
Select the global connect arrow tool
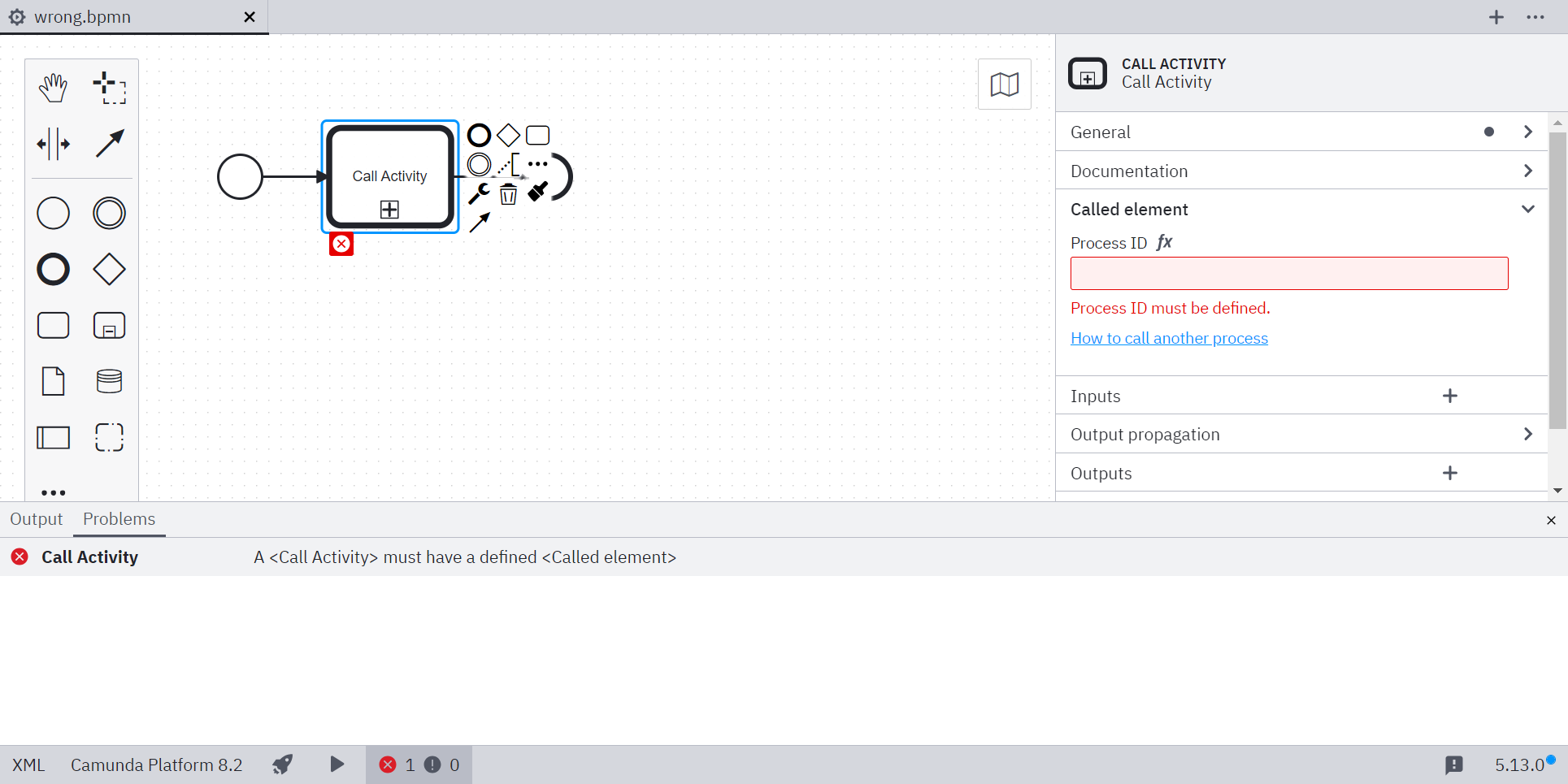click(x=110, y=144)
